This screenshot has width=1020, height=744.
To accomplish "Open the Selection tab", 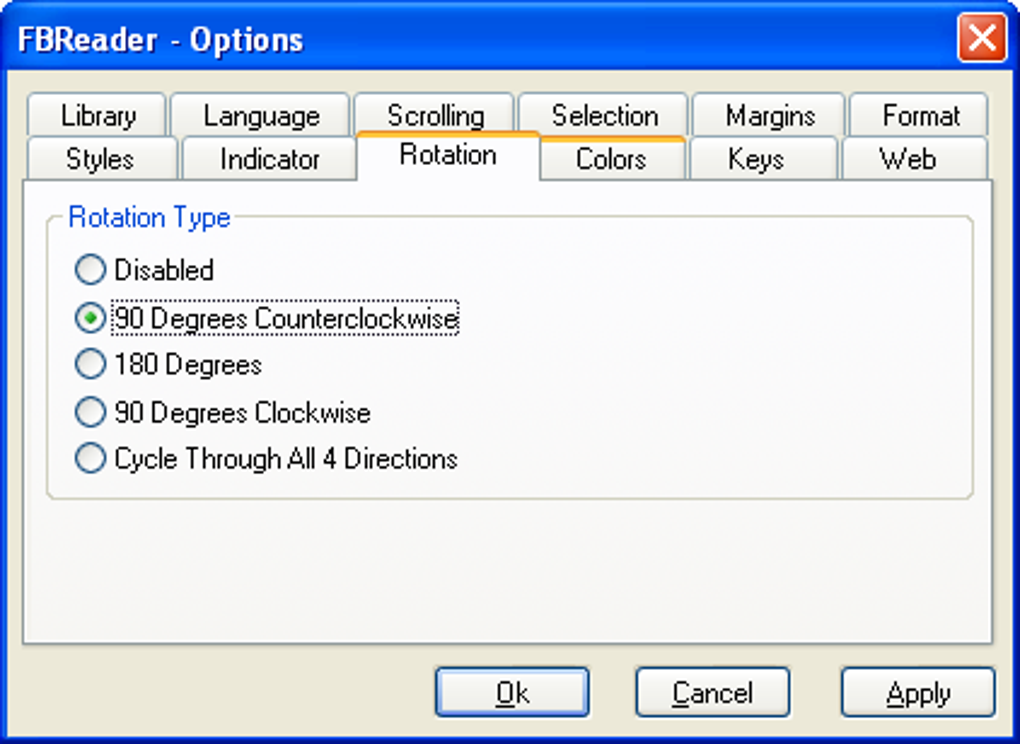I will pyautogui.click(x=604, y=116).
